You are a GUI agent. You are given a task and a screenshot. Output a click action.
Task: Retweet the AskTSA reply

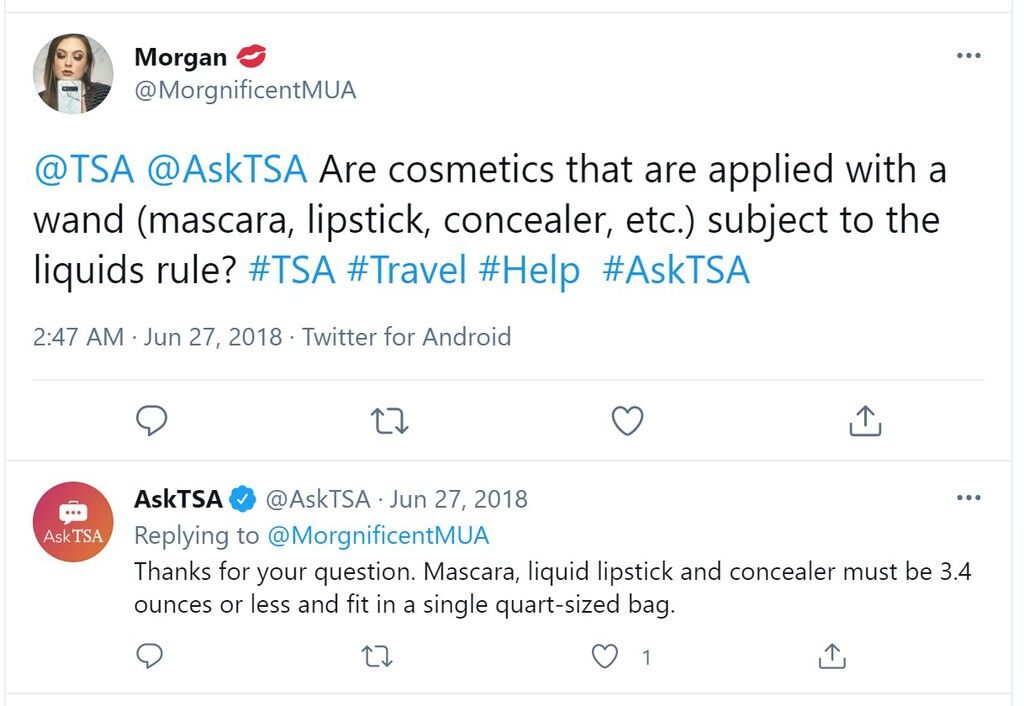click(377, 656)
